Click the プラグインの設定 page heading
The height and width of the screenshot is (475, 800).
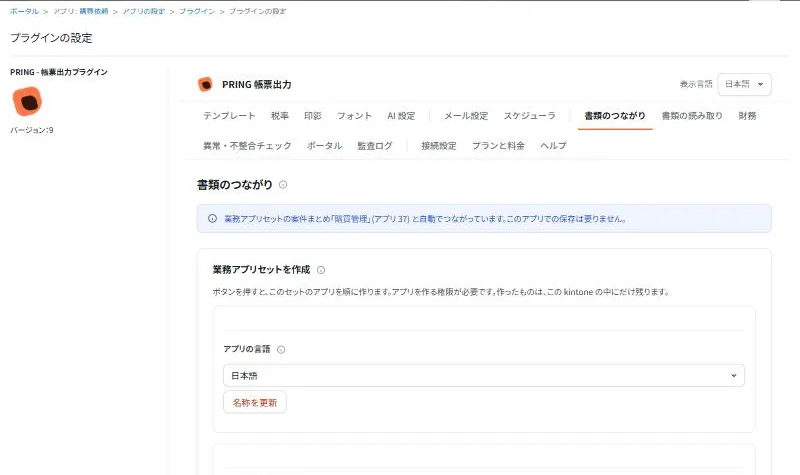(x=51, y=38)
